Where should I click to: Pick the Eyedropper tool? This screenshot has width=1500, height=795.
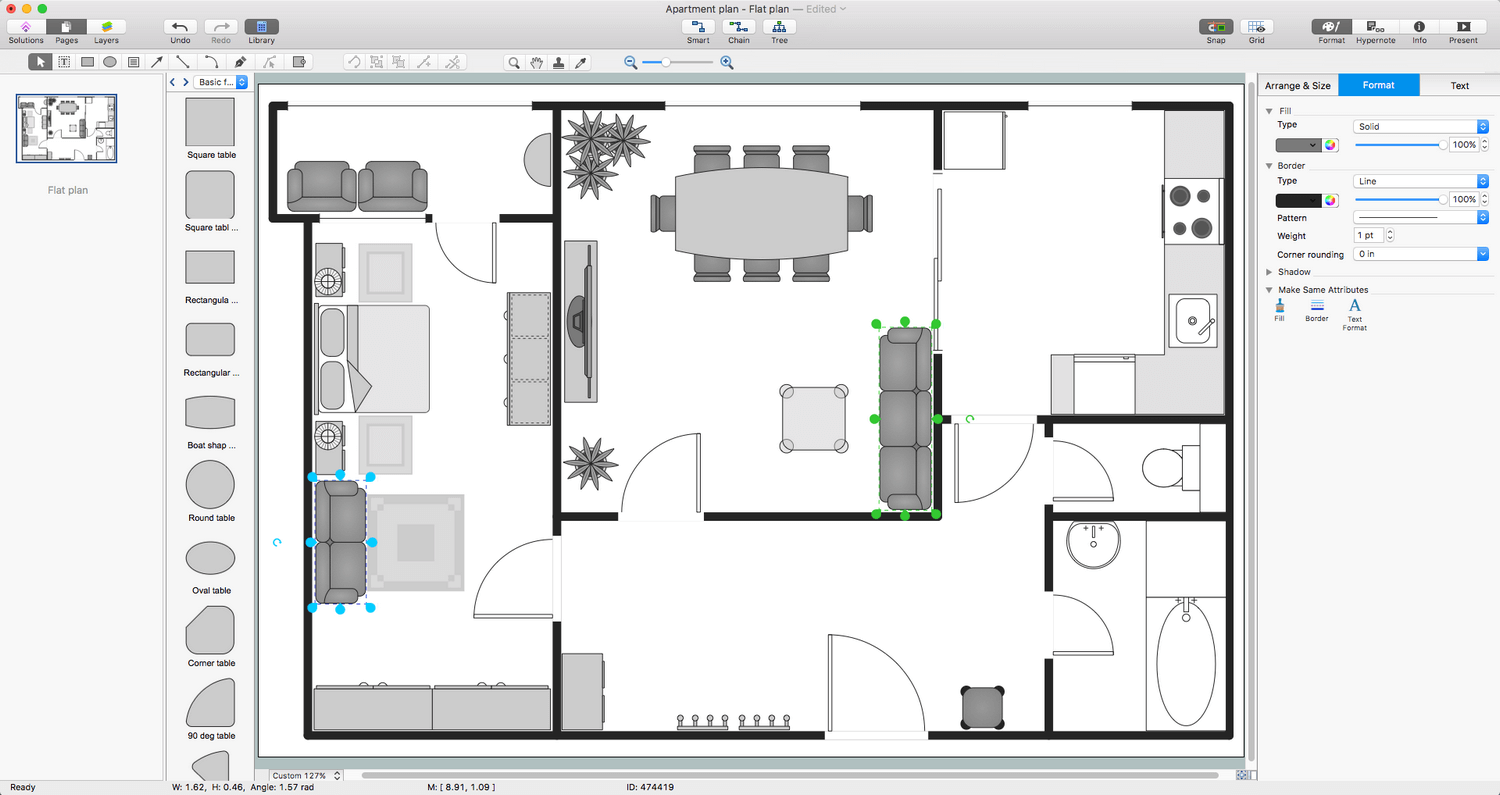581,61
